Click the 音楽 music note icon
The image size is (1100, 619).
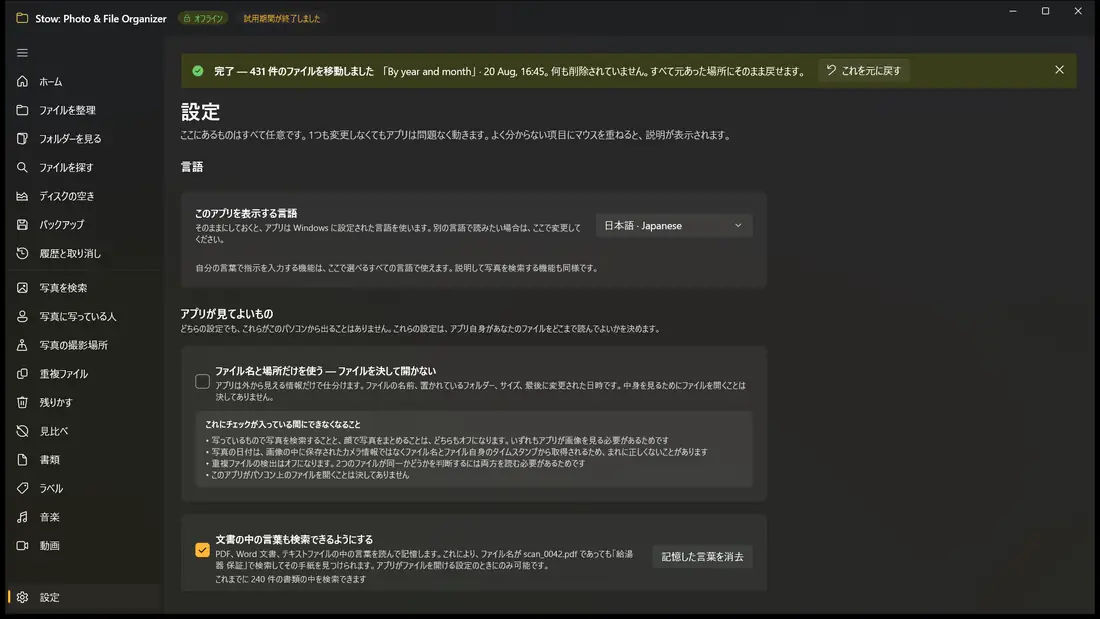pos(22,517)
